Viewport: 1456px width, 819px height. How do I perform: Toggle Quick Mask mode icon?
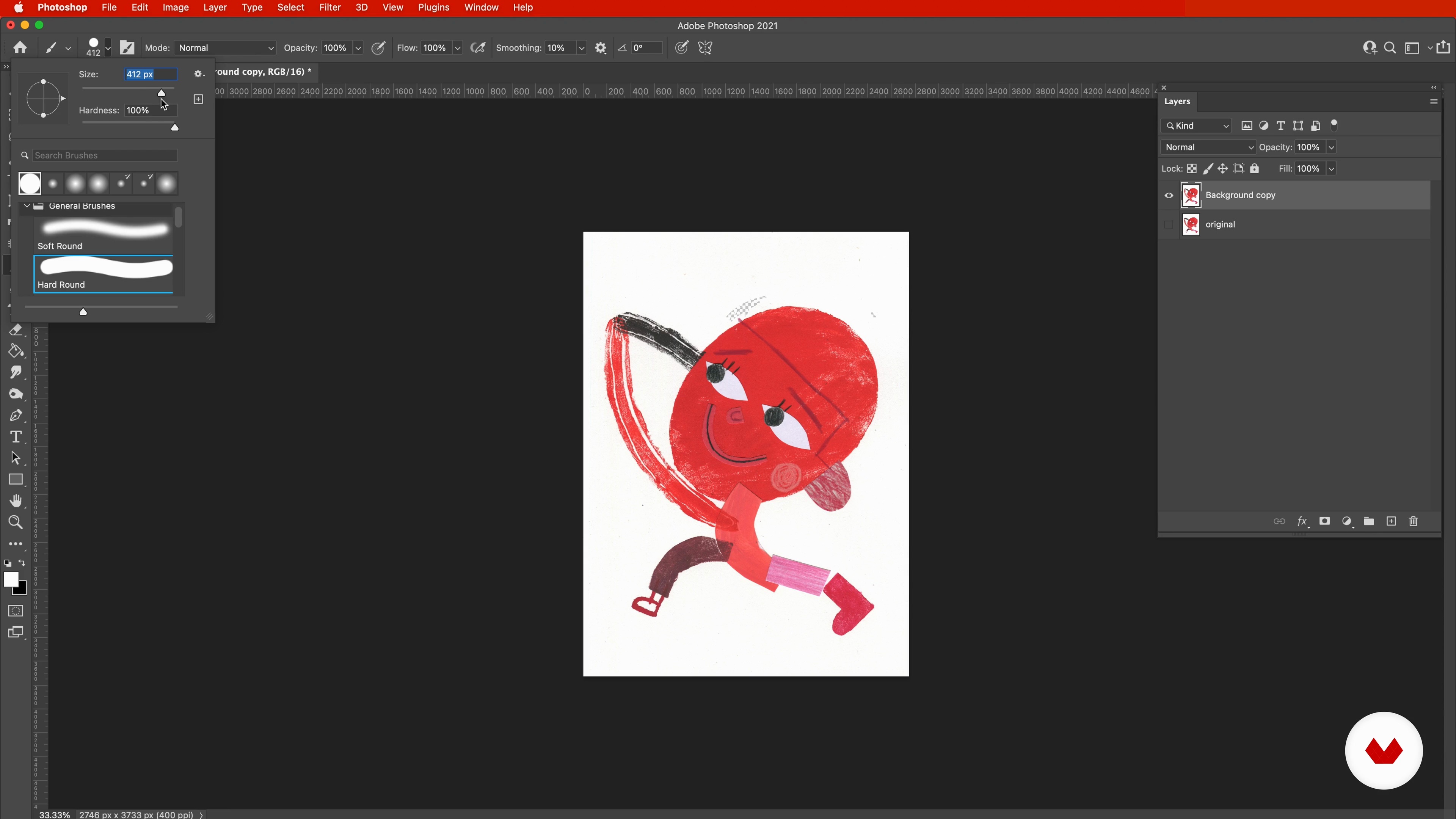[16, 611]
